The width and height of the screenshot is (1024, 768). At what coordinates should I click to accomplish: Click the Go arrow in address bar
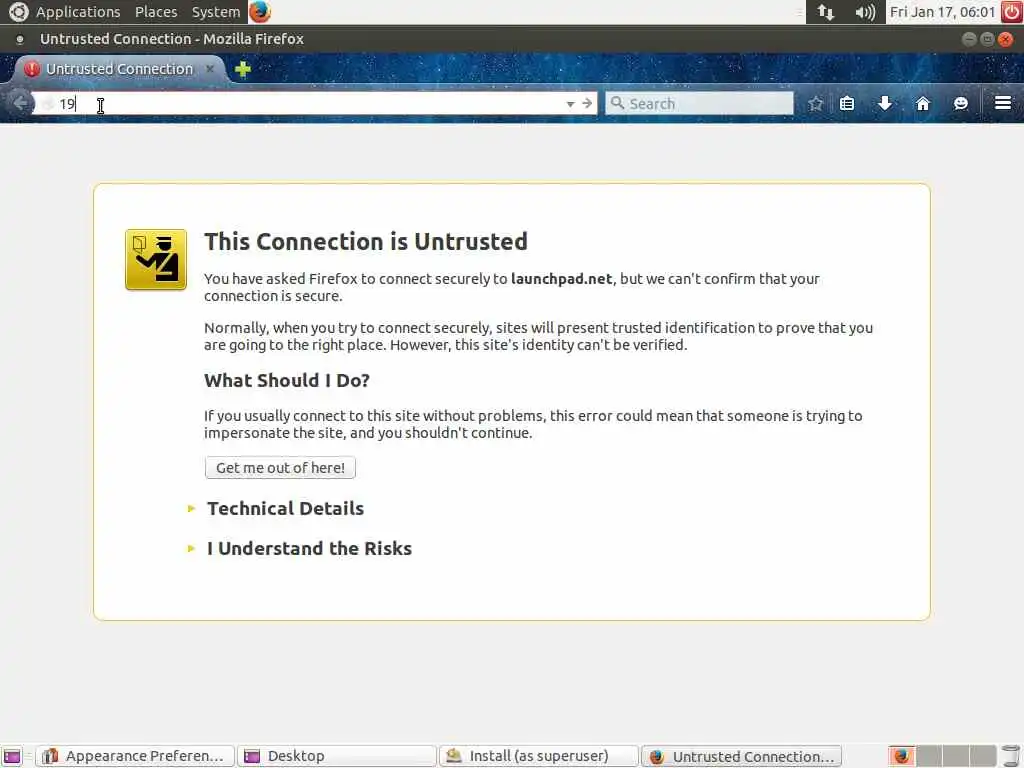click(x=586, y=103)
